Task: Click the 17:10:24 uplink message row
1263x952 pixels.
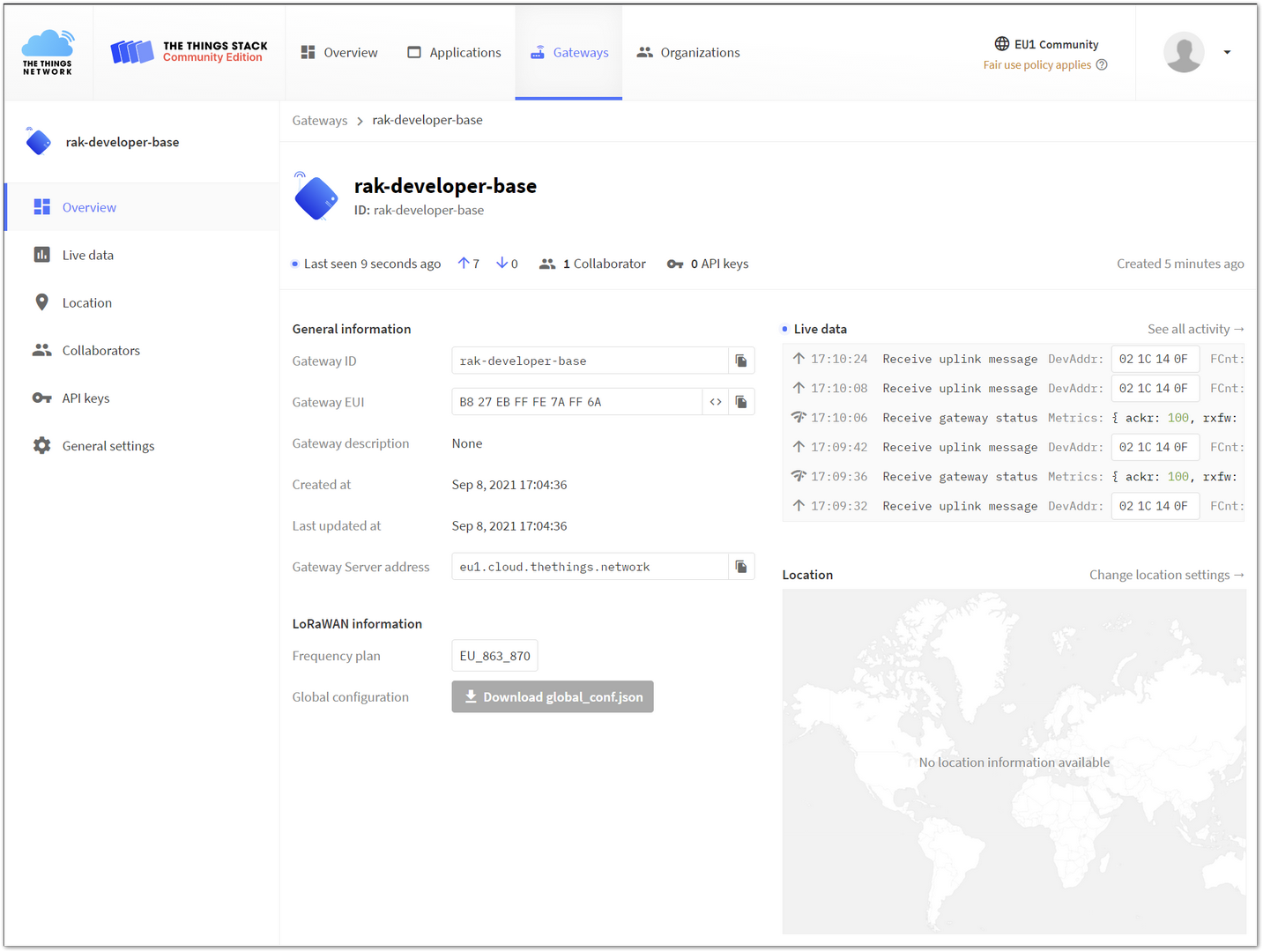Action: point(1014,359)
